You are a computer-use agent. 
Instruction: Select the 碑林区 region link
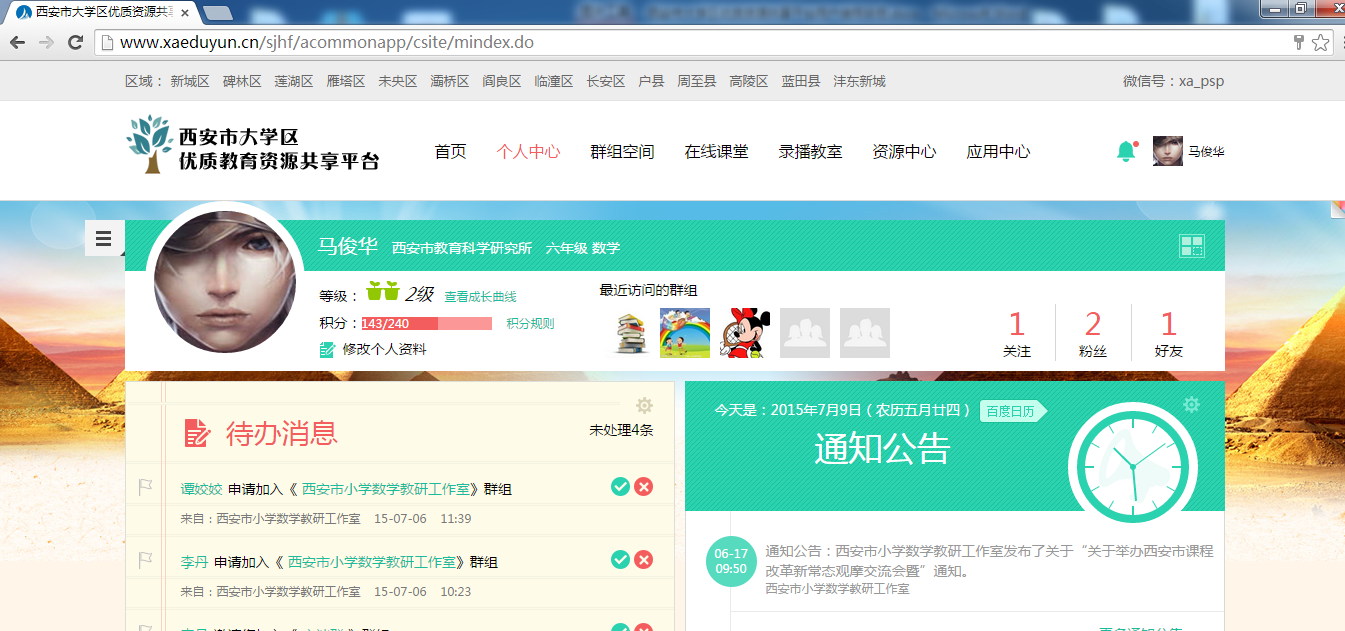(x=242, y=81)
